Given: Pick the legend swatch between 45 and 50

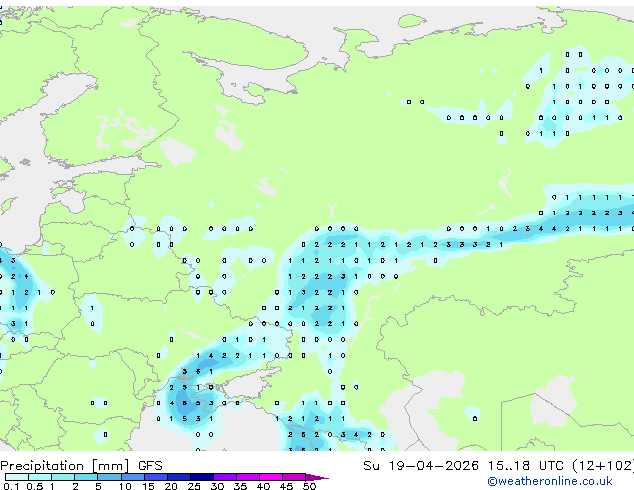Looking at the screenshot, I should point(294,477).
